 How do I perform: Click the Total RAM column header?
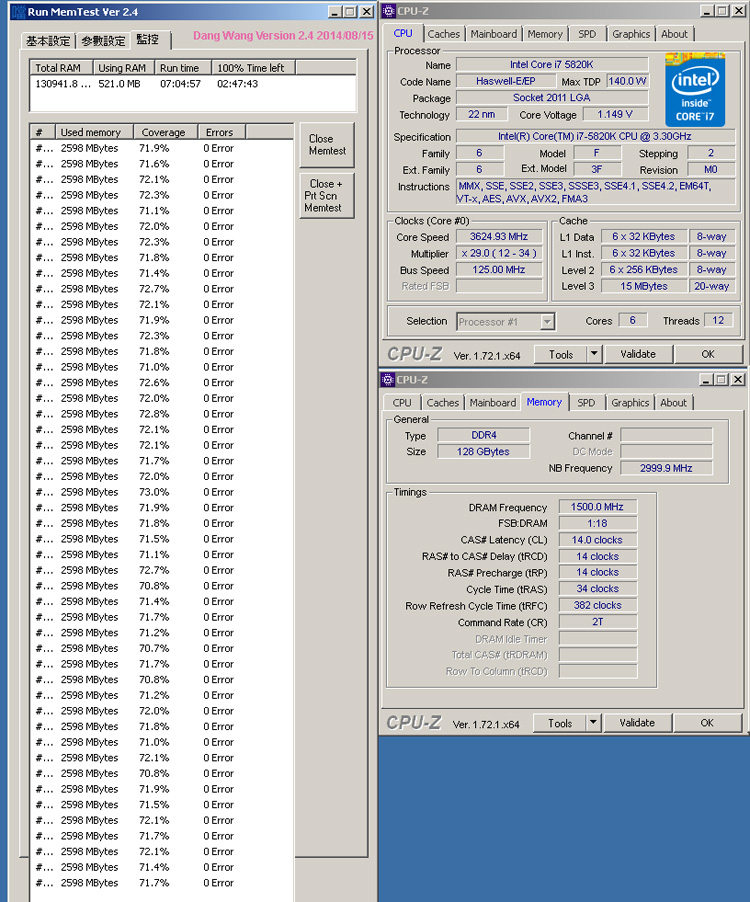tap(61, 68)
